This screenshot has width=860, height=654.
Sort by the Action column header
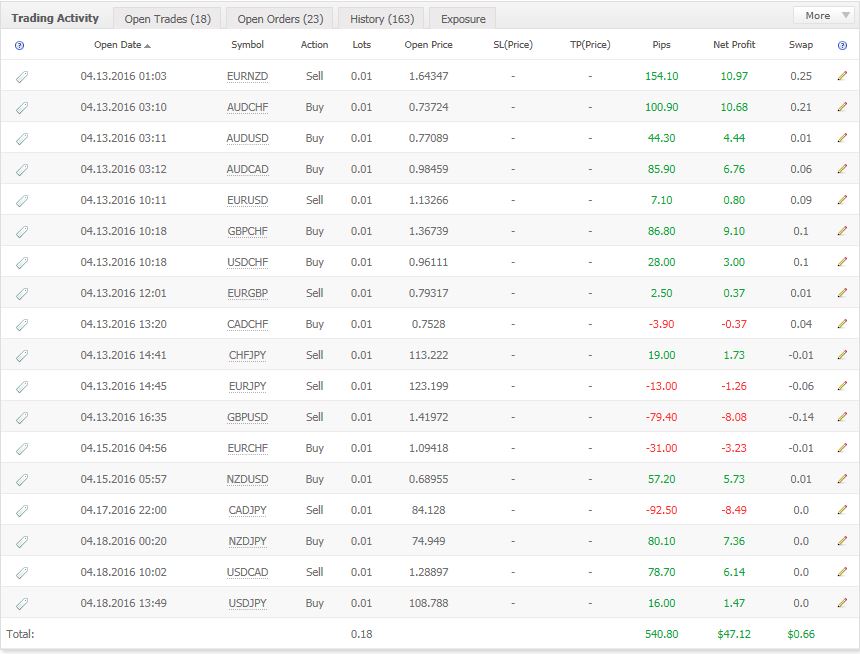(314, 45)
